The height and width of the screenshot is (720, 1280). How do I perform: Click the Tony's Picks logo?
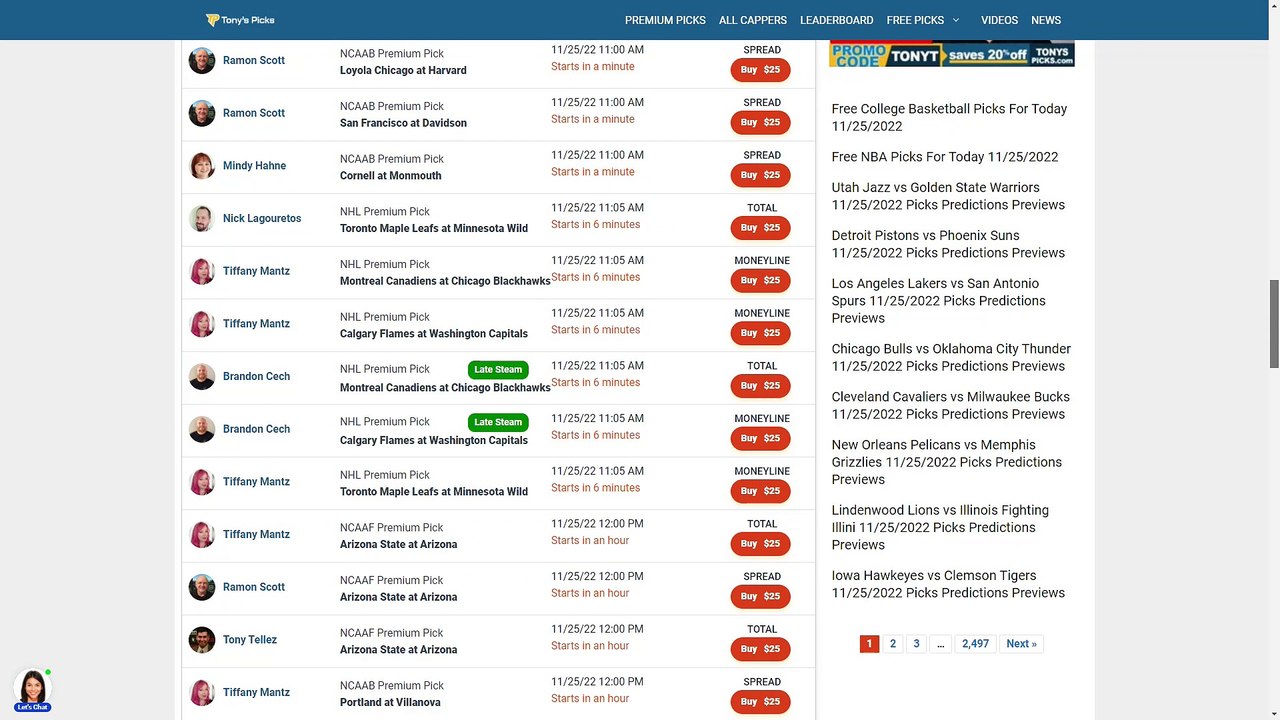tap(240, 20)
